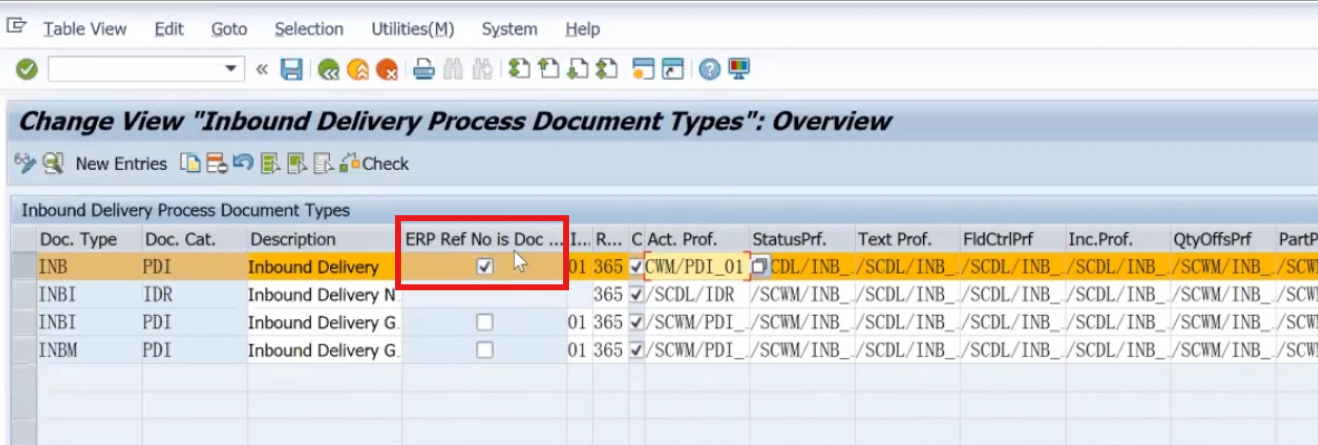This screenshot has width=1318, height=445.
Task: Click the Find binoculars icon
Action: pyautogui.click(x=453, y=69)
